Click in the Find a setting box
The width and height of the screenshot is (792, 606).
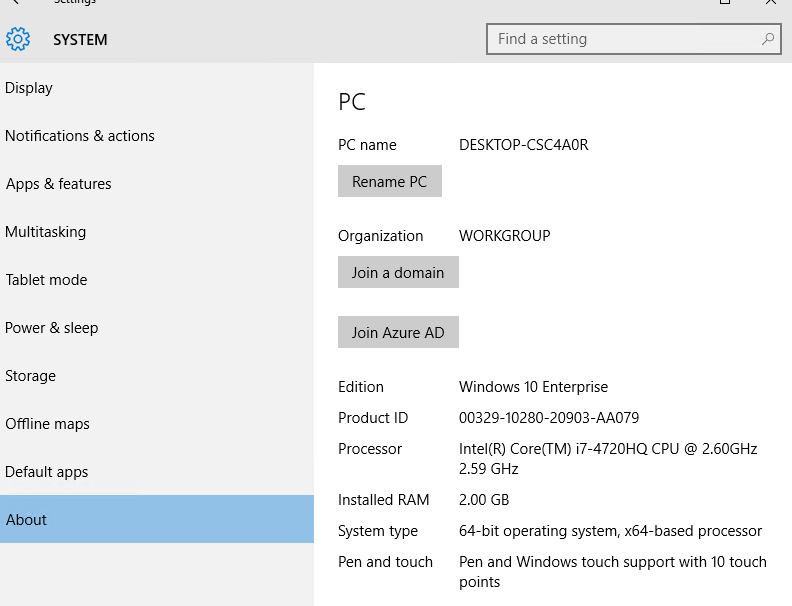(633, 39)
